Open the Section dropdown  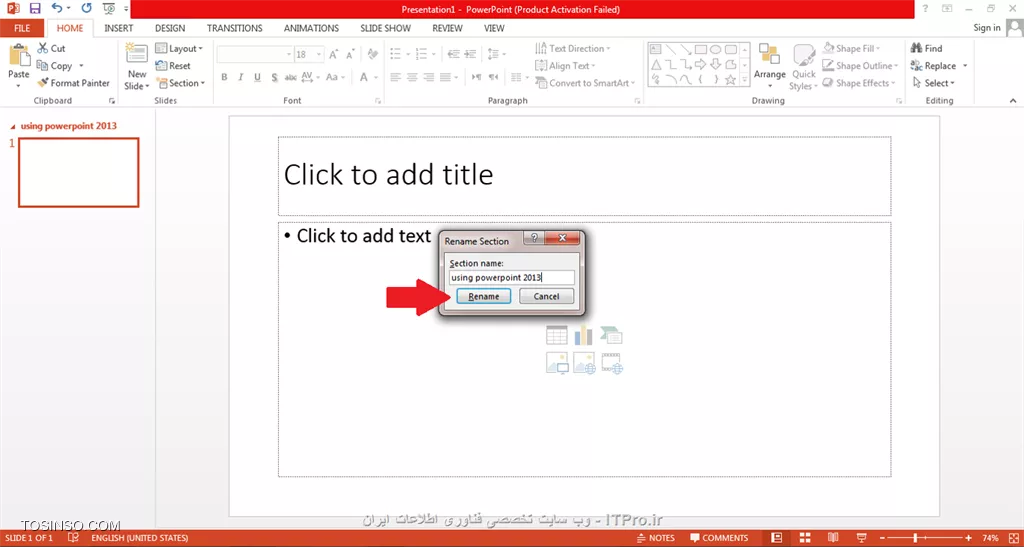click(x=180, y=83)
